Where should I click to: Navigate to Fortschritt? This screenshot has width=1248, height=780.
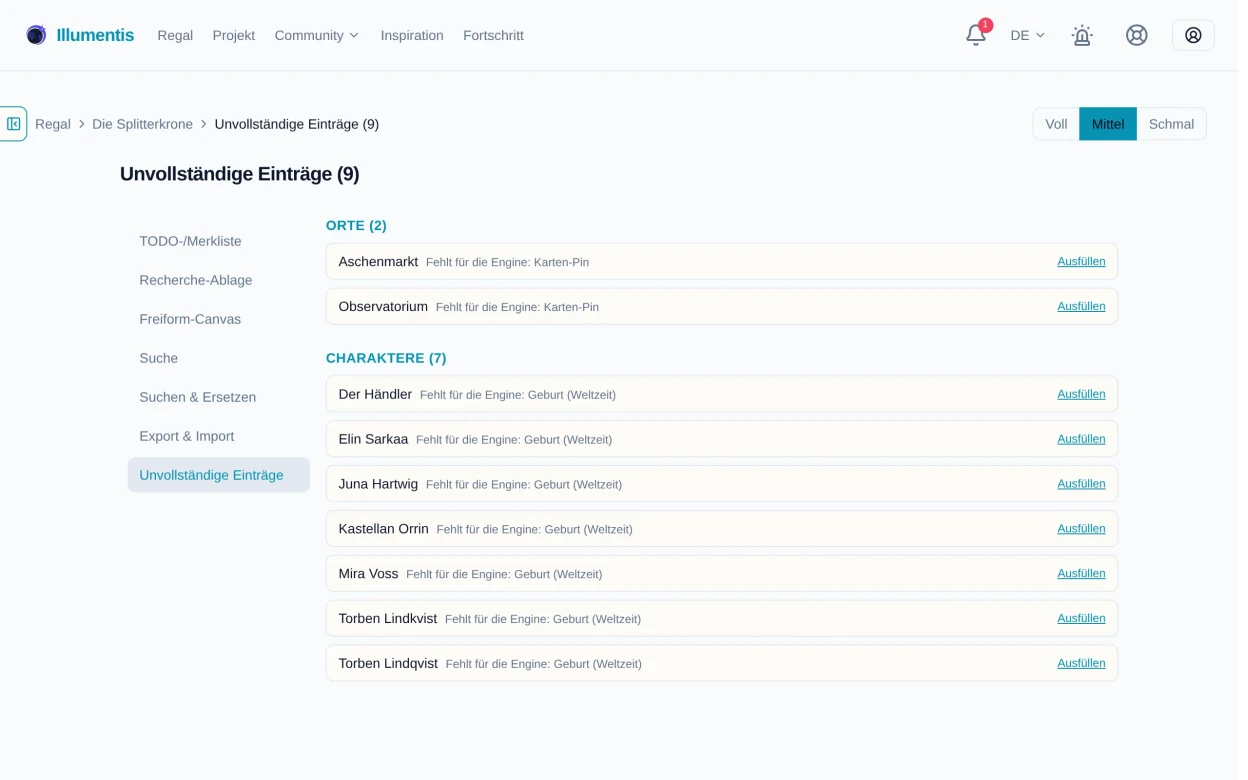coord(493,35)
